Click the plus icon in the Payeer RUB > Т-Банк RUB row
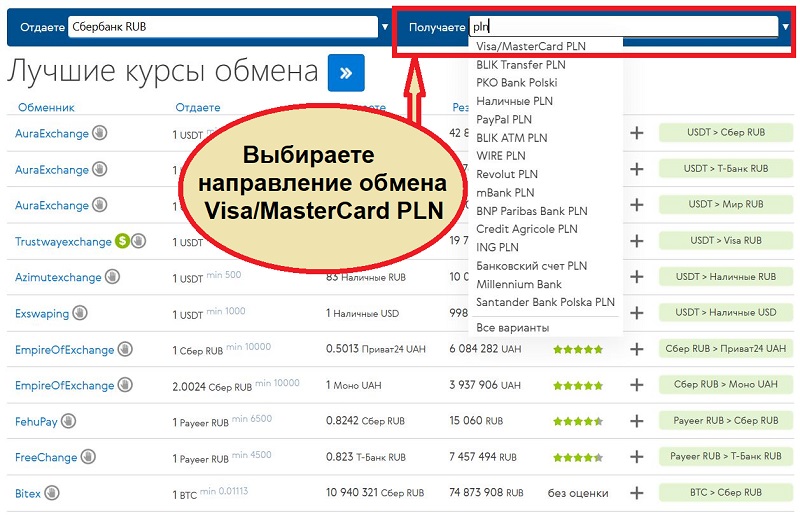This screenshot has width=800, height=516. tap(636, 457)
